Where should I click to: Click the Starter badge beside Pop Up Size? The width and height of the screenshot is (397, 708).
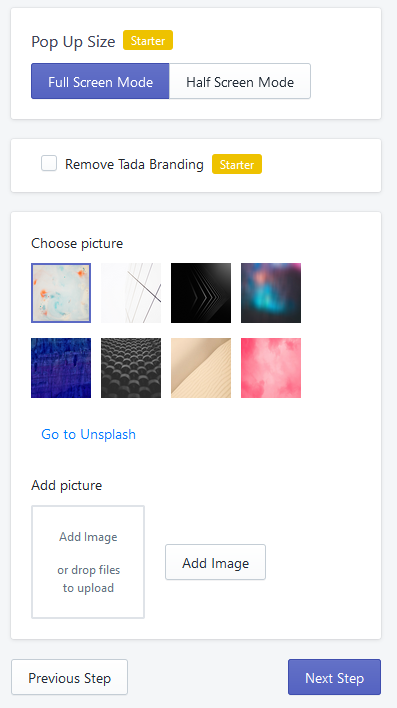tap(148, 40)
